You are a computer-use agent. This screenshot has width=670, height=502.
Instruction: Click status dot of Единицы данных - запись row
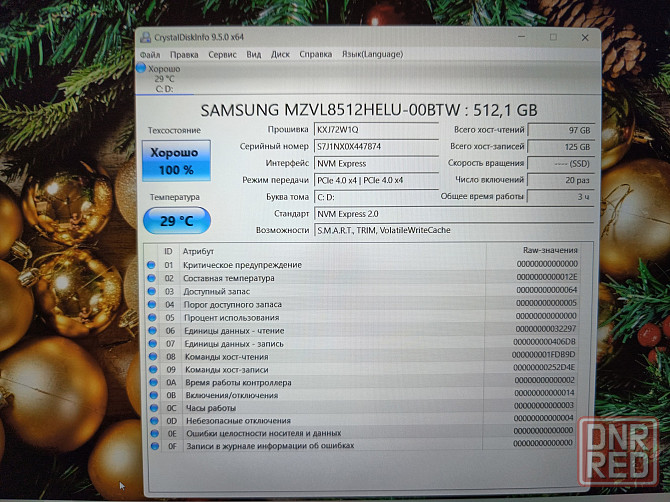pyautogui.click(x=153, y=343)
